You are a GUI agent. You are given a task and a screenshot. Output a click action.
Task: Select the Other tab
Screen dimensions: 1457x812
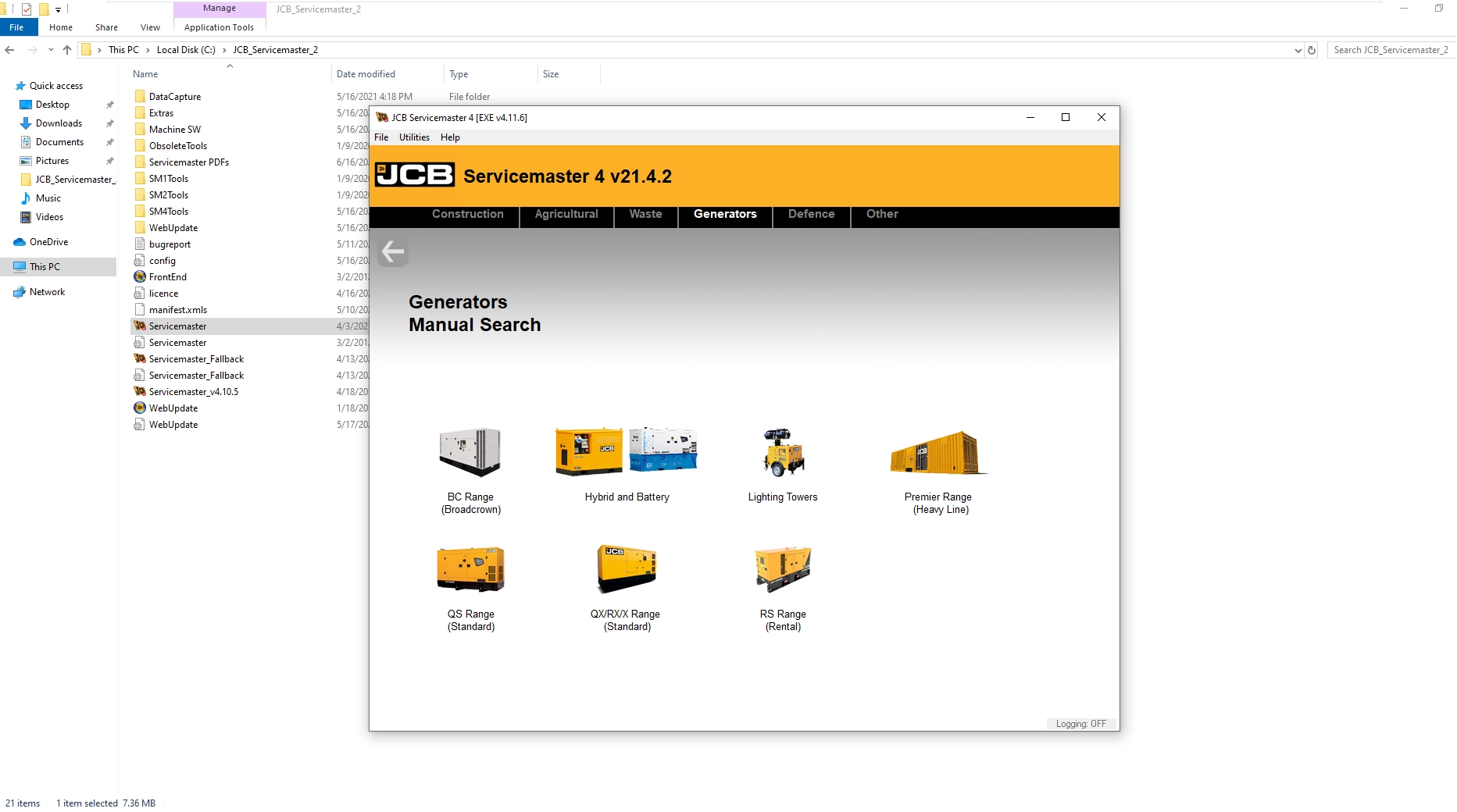[x=882, y=214]
